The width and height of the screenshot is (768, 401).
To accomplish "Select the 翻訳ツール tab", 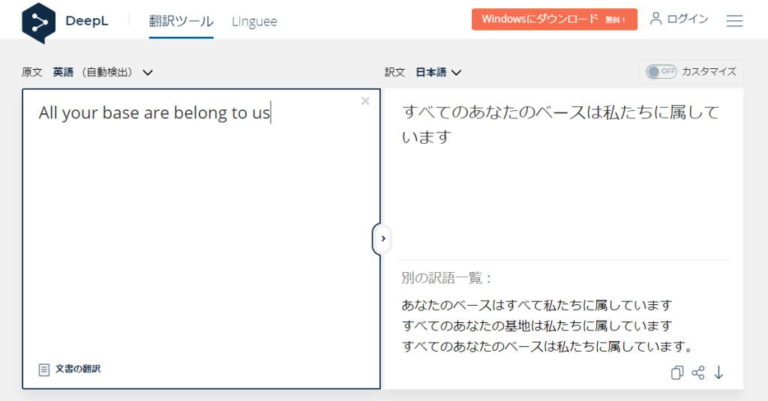I will click(x=181, y=22).
